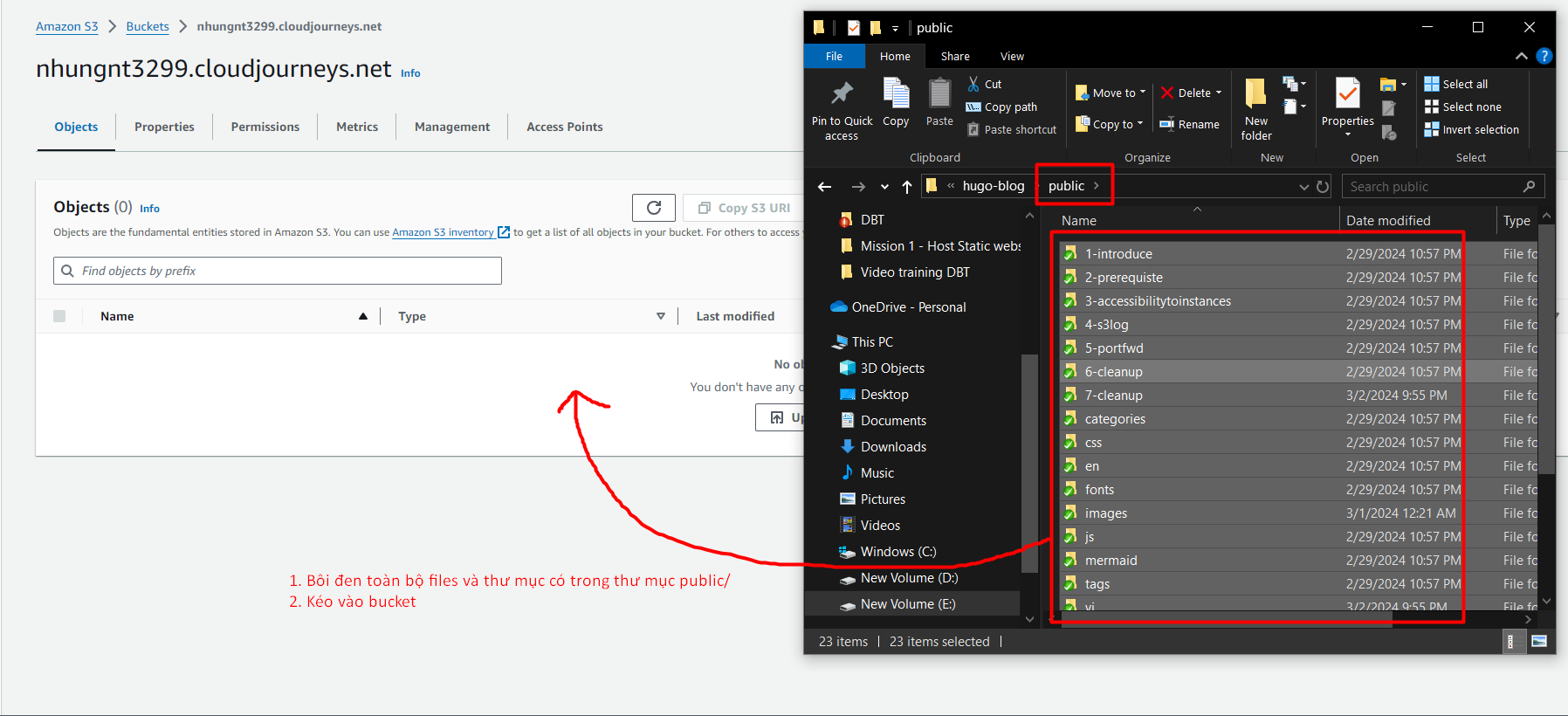Click Info link next to bucket name
This screenshot has width=1568, height=716.
[x=410, y=73]
